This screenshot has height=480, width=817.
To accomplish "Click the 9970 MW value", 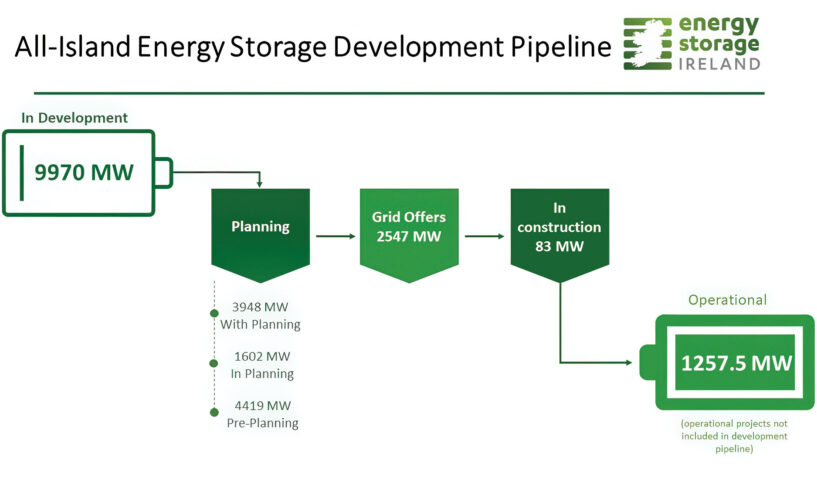I will pos(84,172).
